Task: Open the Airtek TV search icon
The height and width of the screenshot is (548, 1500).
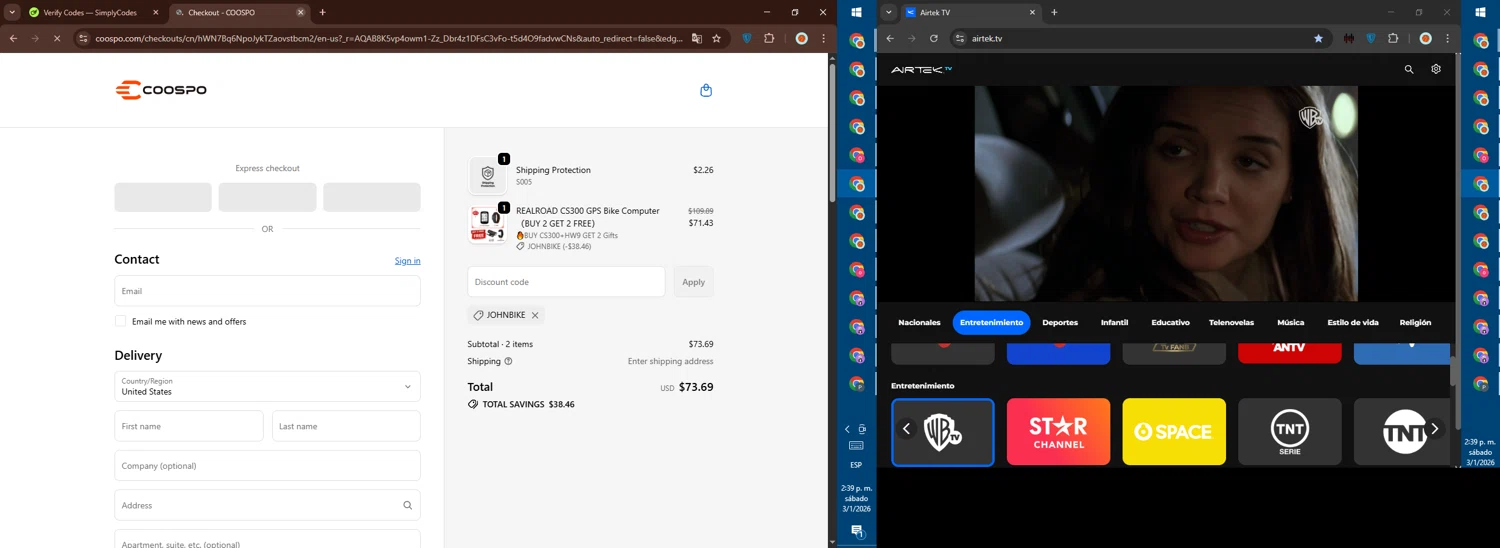Action: [x=1409, y=69]
